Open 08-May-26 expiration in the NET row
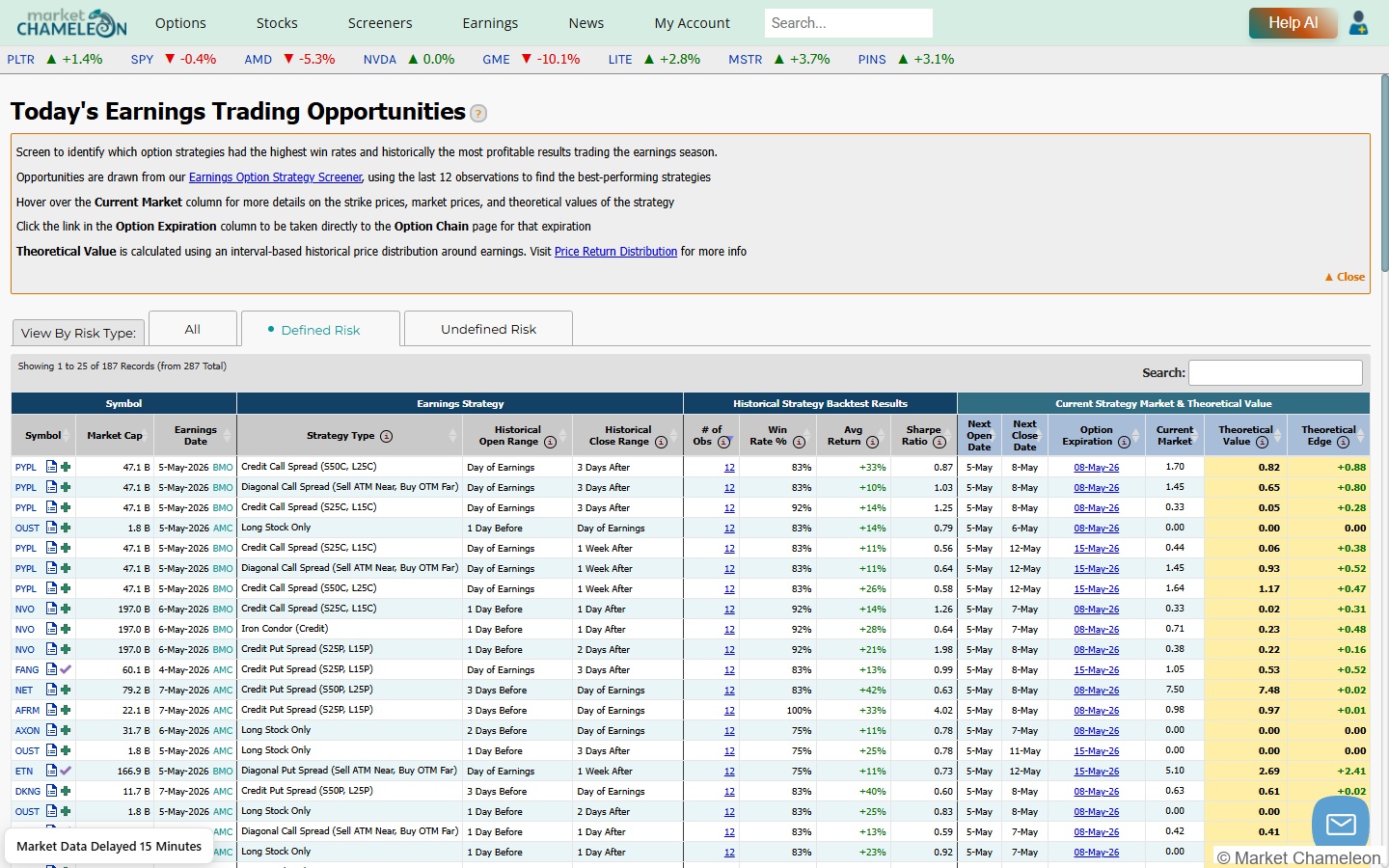Viewport: 1389px width, 868px height. point(1097,691)
